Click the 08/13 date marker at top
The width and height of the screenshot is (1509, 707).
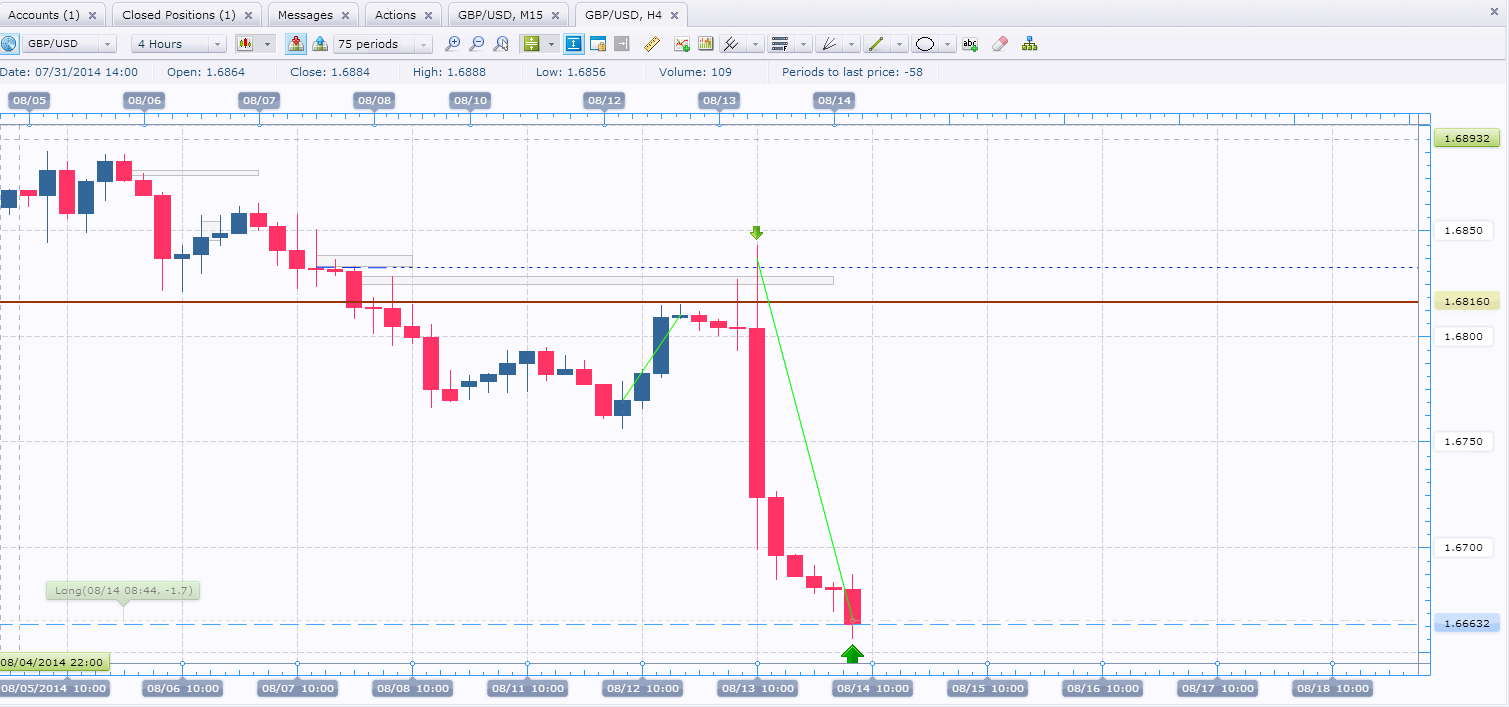720,100
